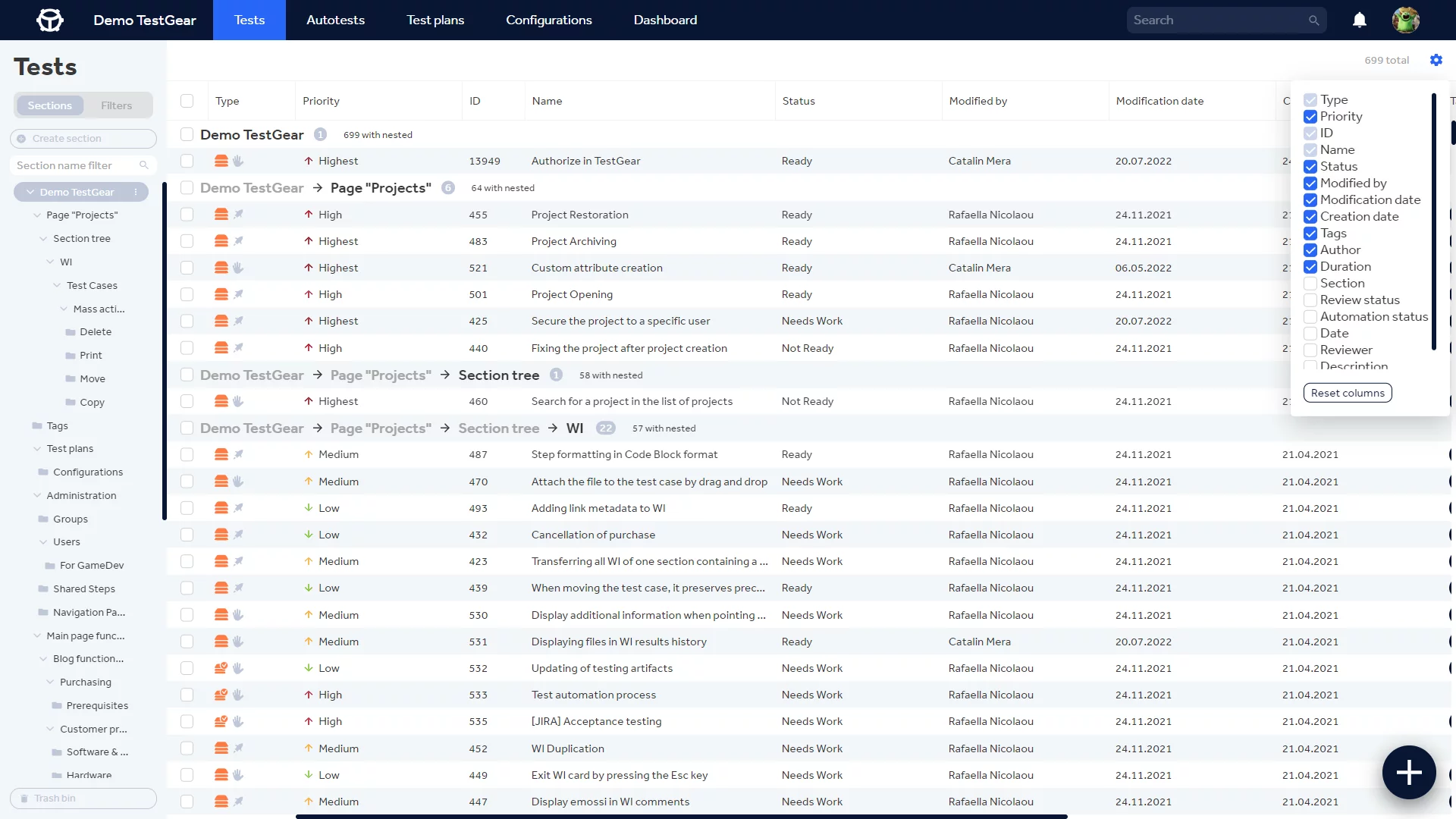
Task: Collapse the WI tree node
Action: tap(50, 262)
